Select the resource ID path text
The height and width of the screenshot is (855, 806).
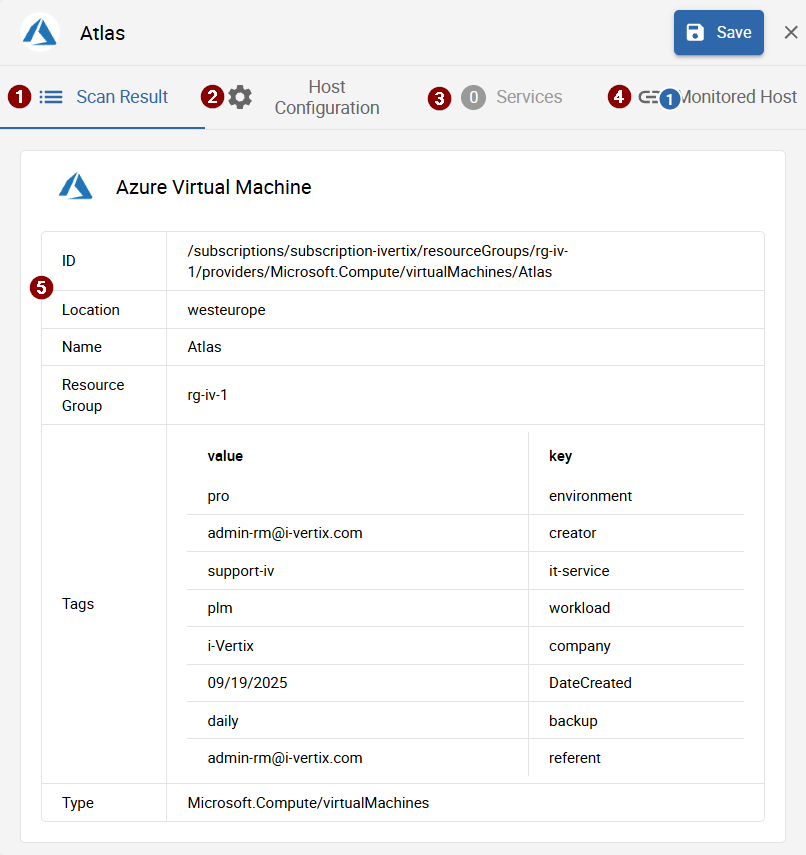click(x=377, y=261)
